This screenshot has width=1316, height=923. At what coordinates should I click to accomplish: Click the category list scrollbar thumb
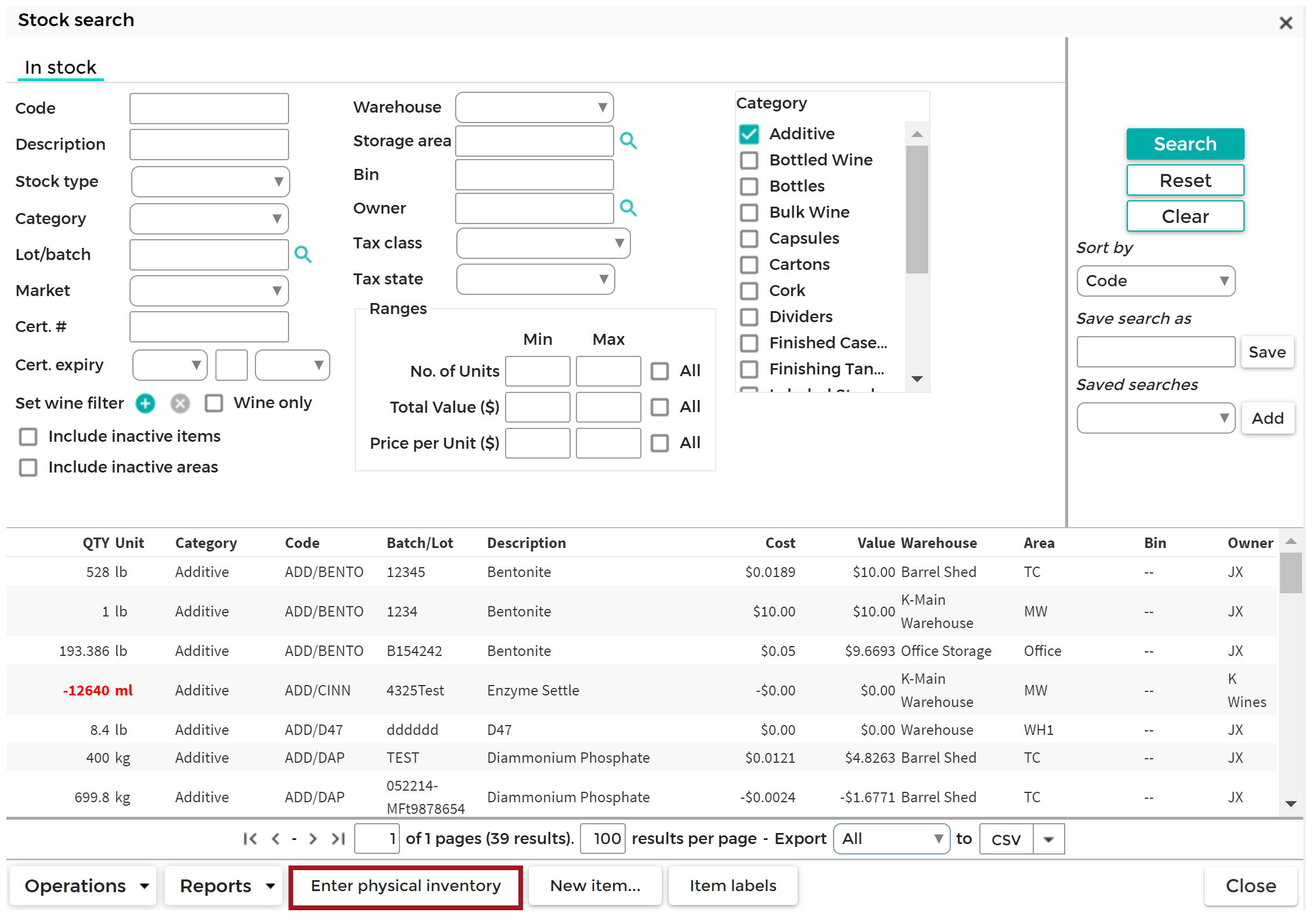(917, 209)
